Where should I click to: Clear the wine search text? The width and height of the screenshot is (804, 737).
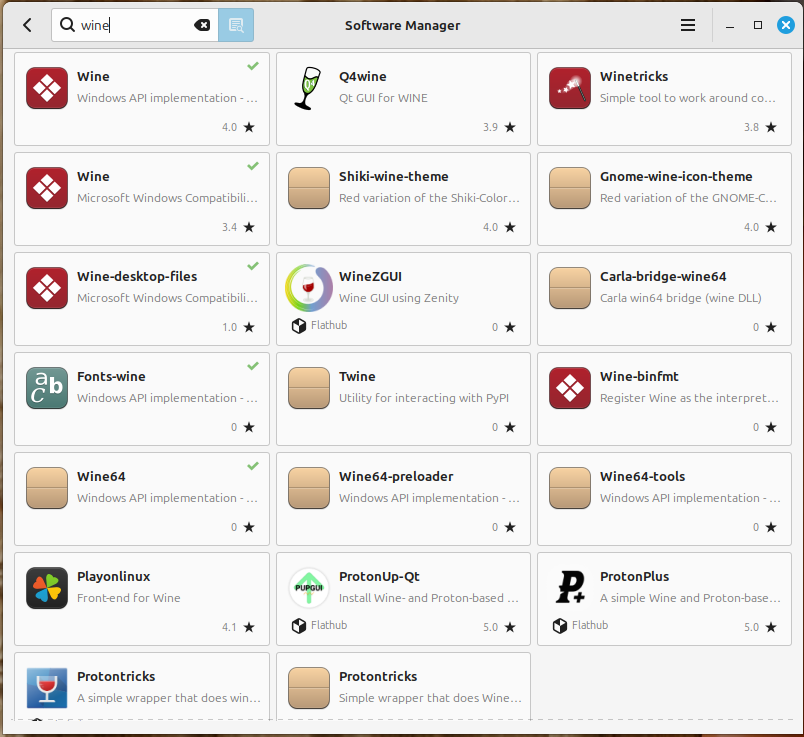point(202,25)
